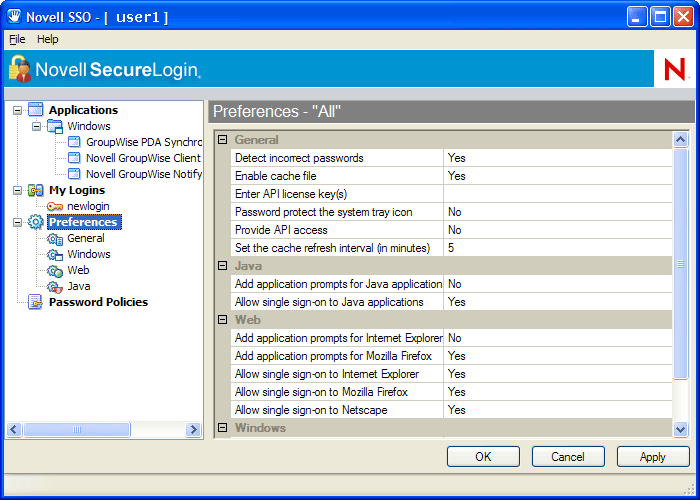700x500 pixels.
Task: Click the Windows preferences gear icon
Action: point(55,254)
